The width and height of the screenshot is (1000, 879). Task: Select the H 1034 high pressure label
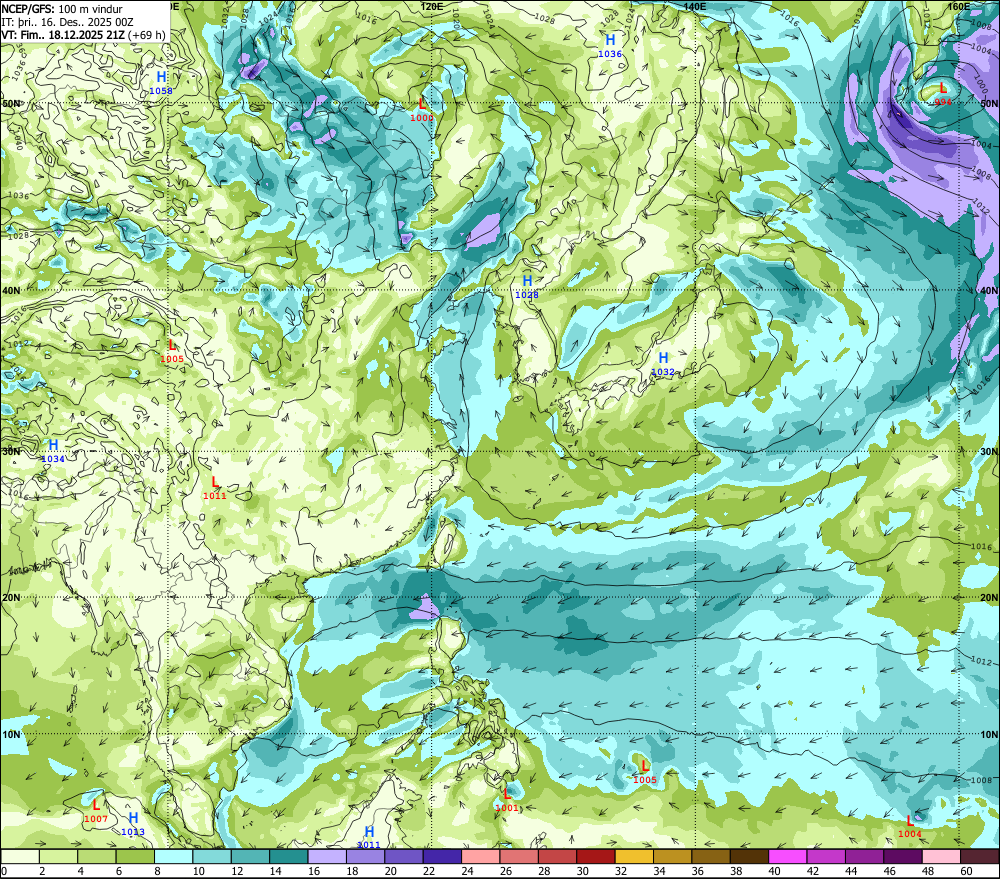(53, 451)
